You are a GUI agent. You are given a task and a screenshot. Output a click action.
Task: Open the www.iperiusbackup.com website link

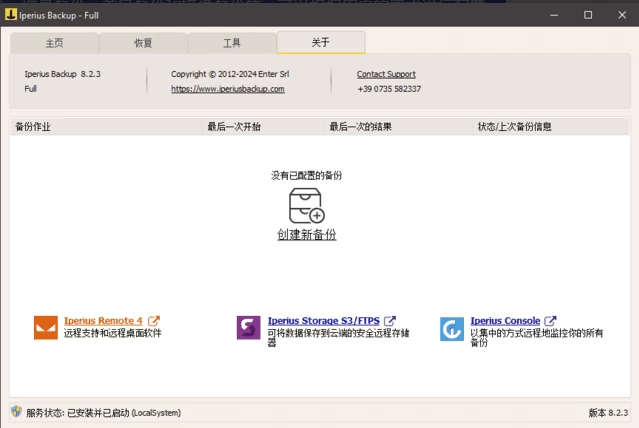tap(227, 88)
